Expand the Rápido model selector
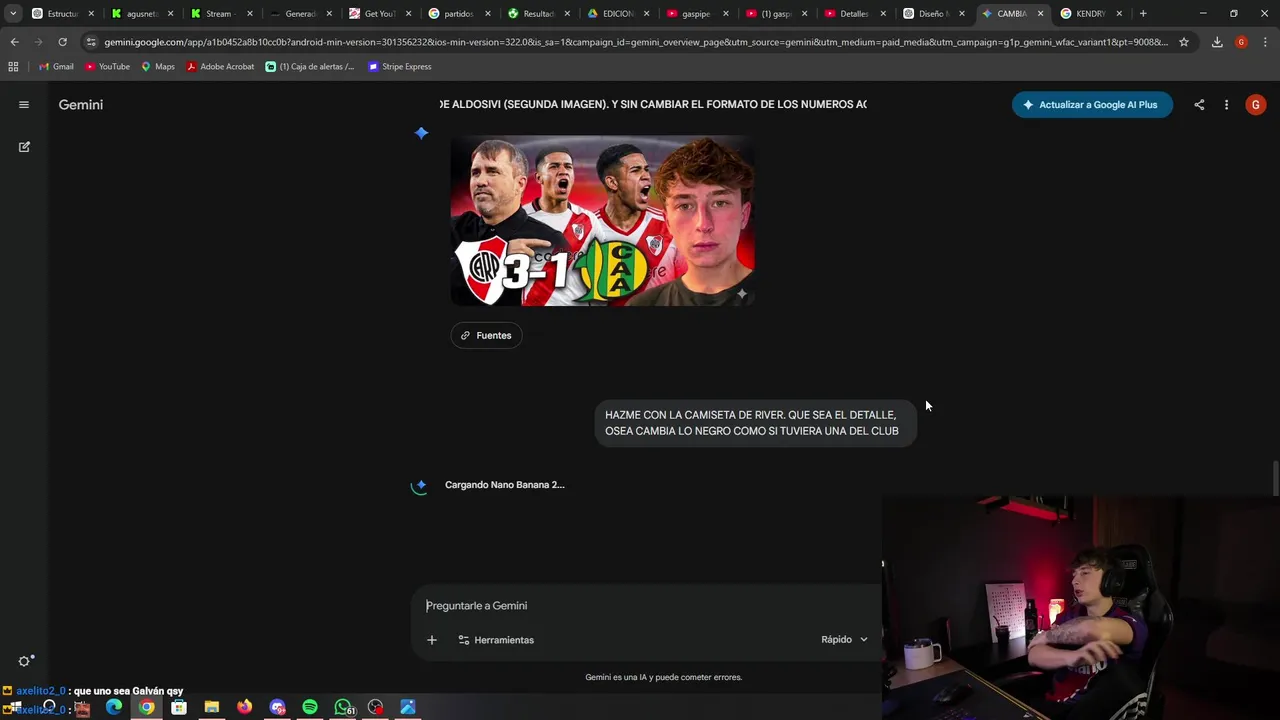 (844, 639)
